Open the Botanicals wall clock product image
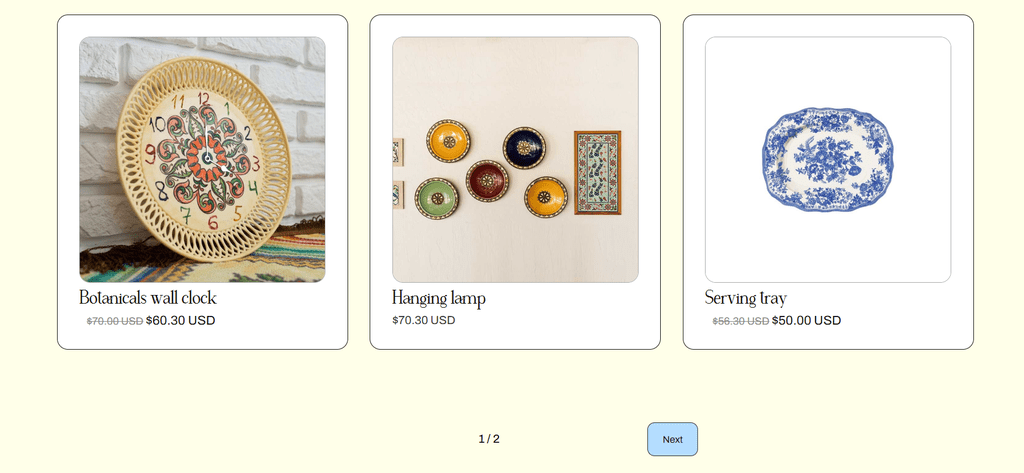Viewport: 1024px width, 473px height. [202, 159]
